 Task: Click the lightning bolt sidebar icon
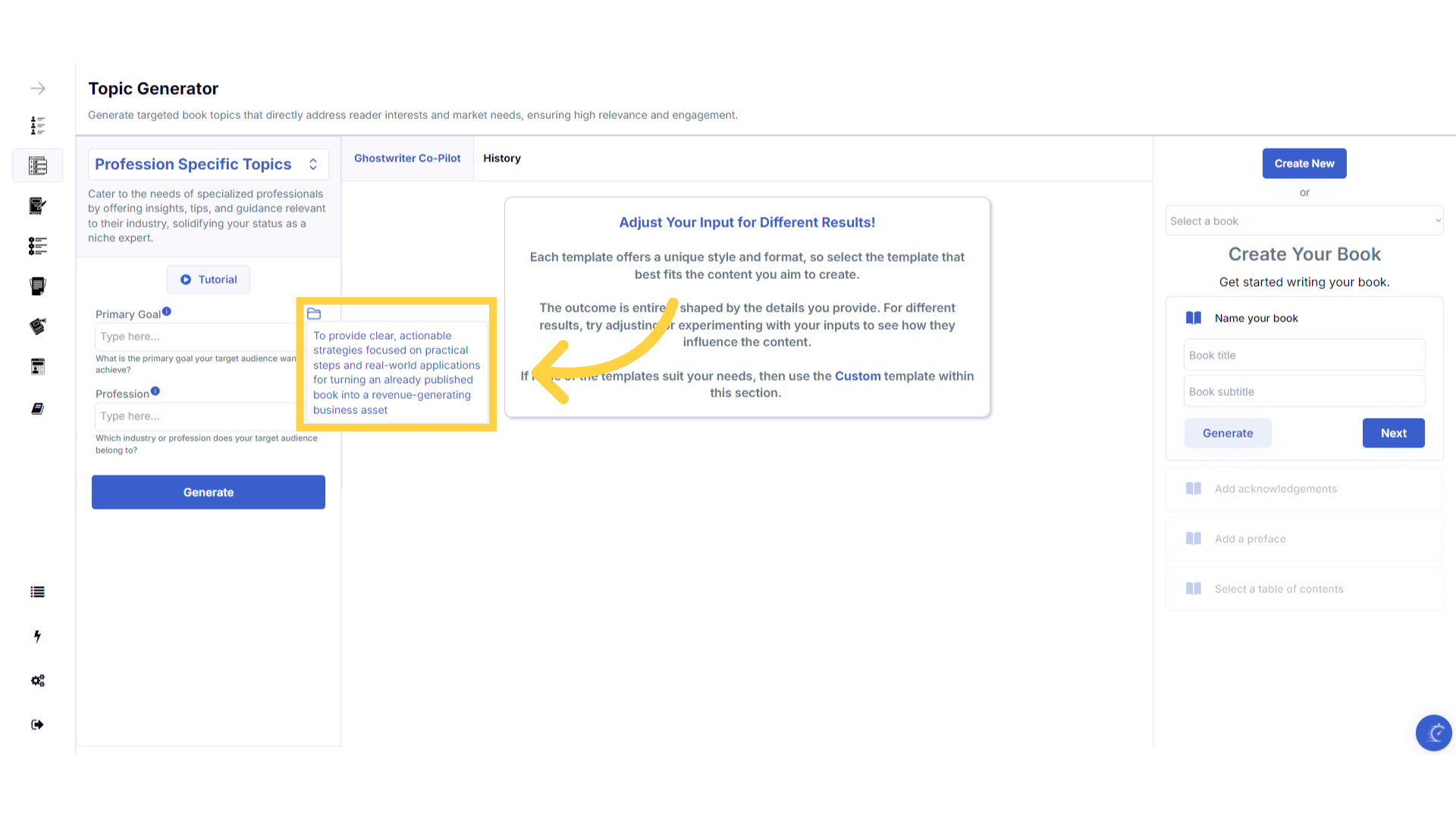point(37,636)
